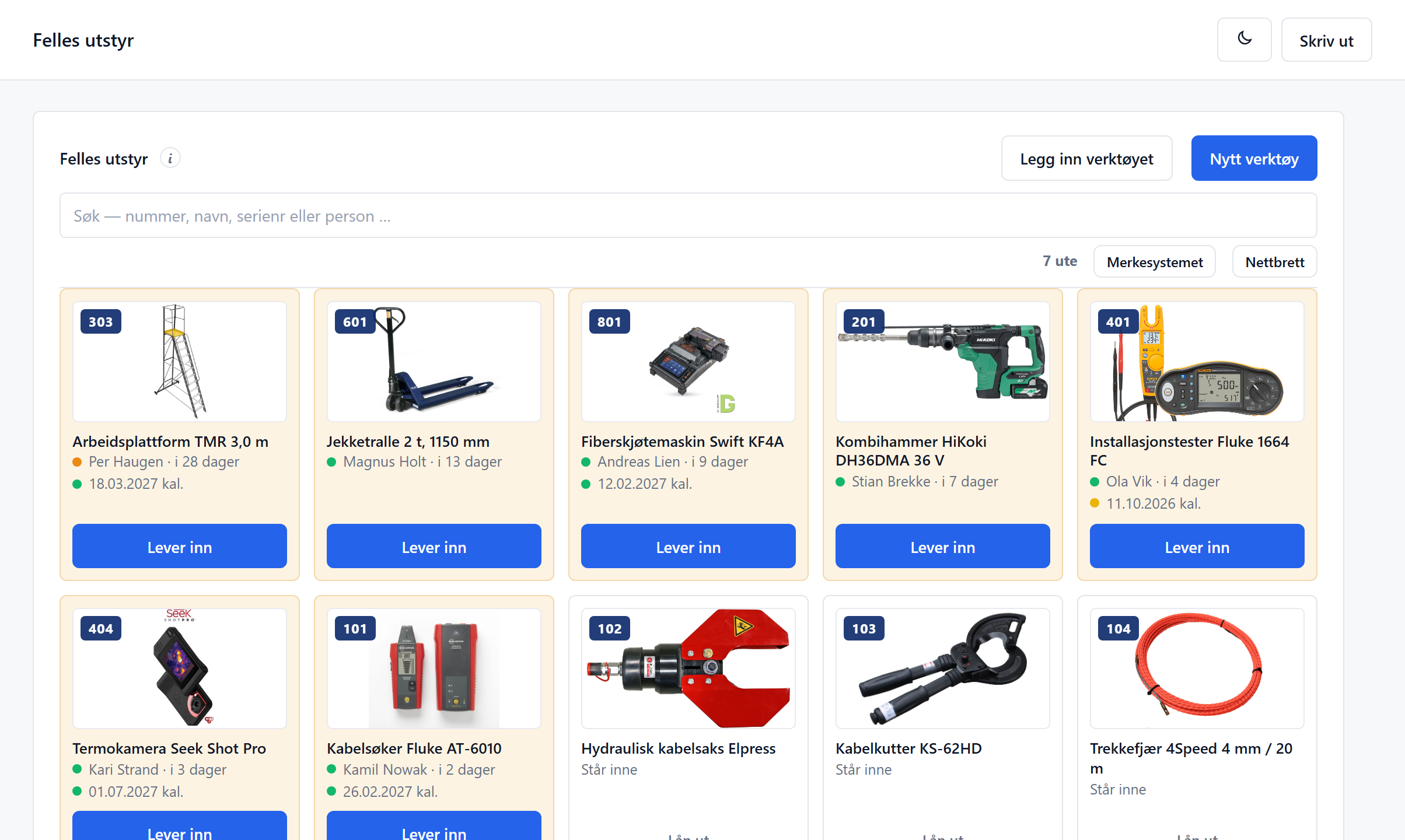1405x840 pixels.
Task: Click calibration date 26.02.2027 kal.
Action: [x=390, y=792]
